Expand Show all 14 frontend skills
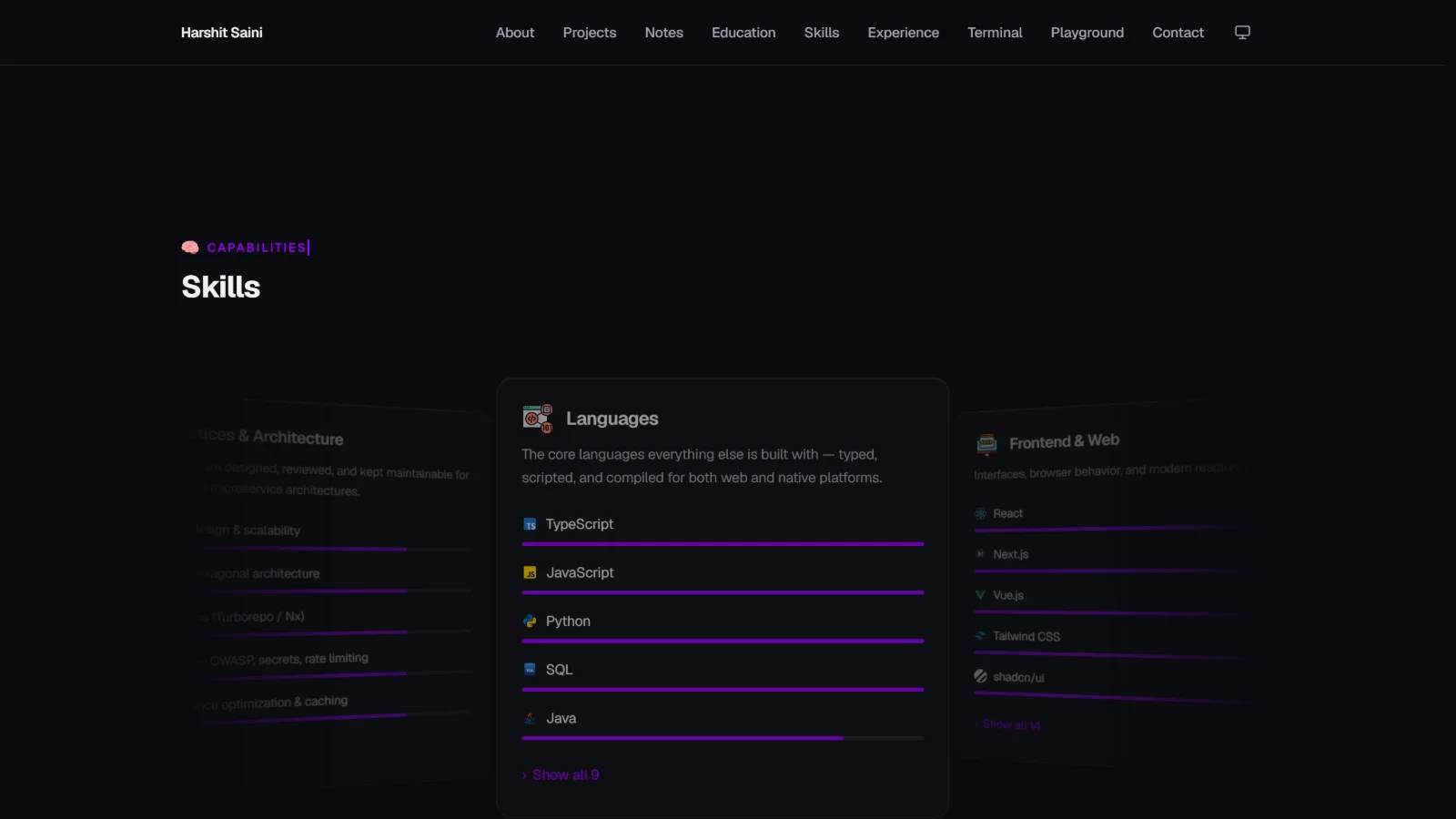 point(1007,725)
